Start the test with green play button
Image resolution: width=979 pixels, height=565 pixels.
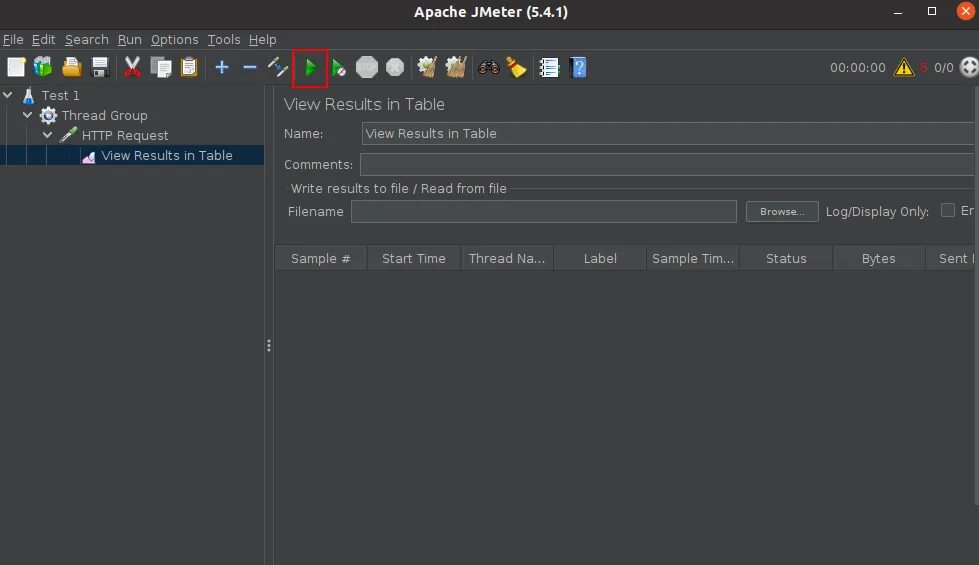tap(310, 67)
